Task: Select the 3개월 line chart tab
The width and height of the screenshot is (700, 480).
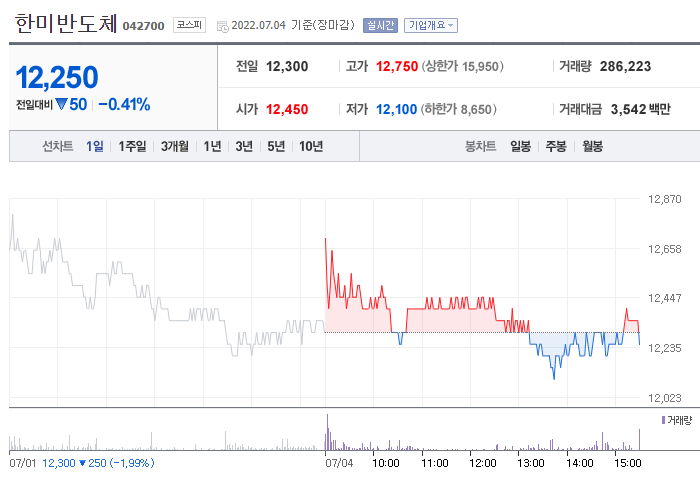Action: (175, 146)
